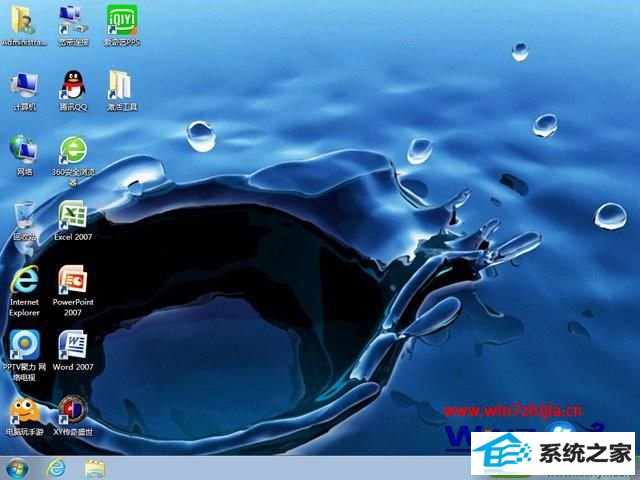Open the 网络 Network icon
The height and width of the screenshot is (480, 640).
pos(24,150)
